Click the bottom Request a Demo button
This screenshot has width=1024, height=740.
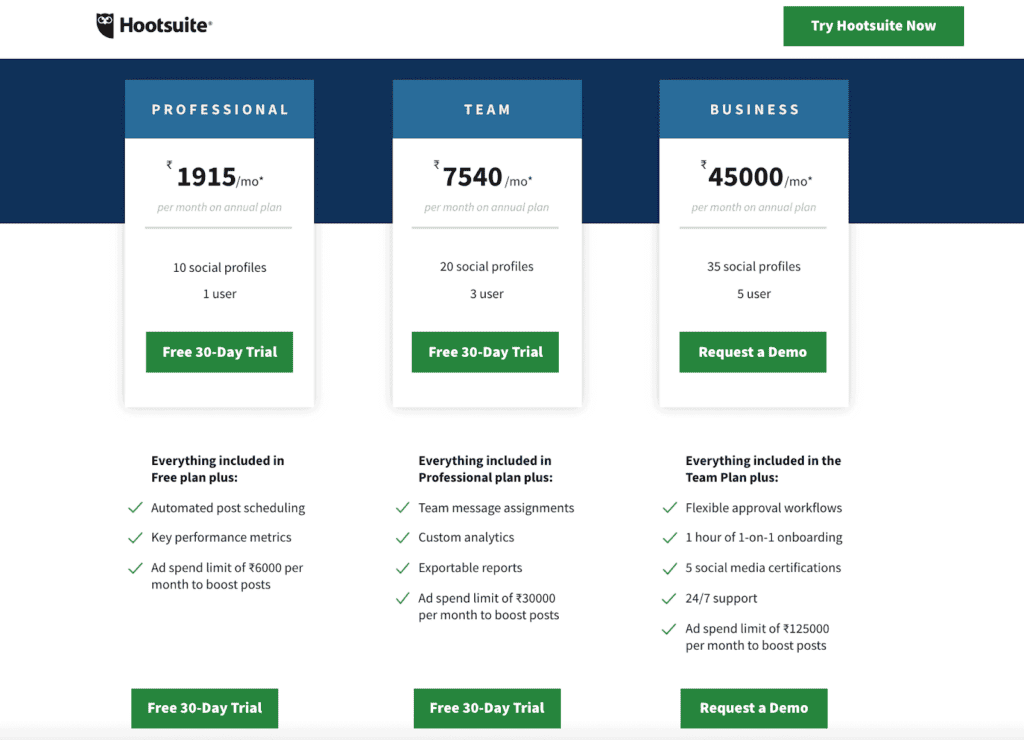[753, 708]
